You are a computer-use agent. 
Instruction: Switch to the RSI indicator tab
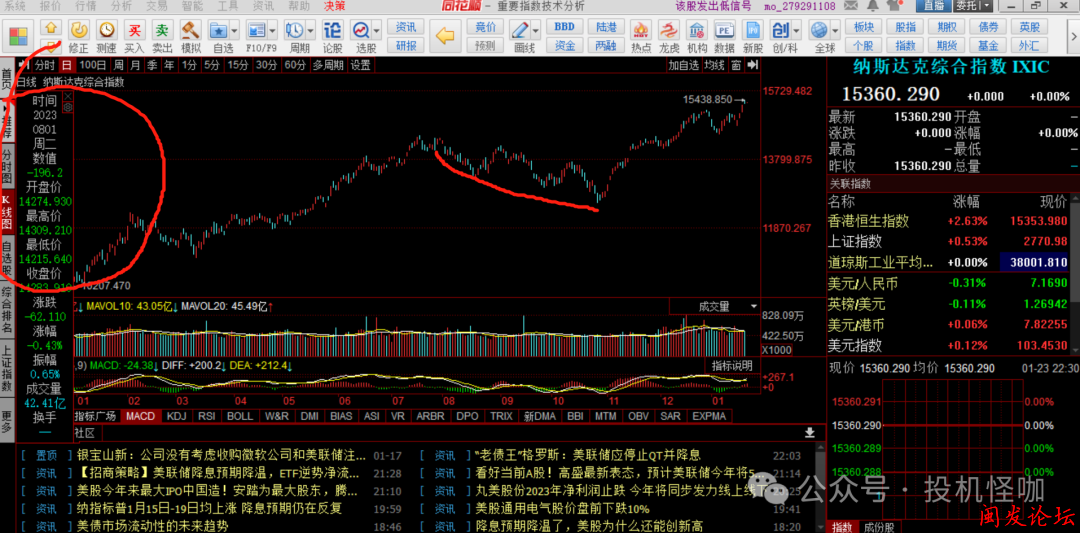coord(206,416)
